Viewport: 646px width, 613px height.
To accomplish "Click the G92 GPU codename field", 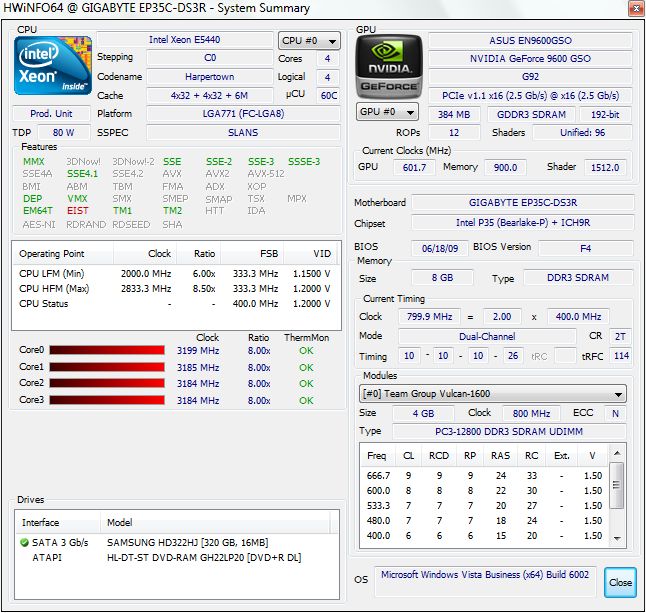I will 530,77.
